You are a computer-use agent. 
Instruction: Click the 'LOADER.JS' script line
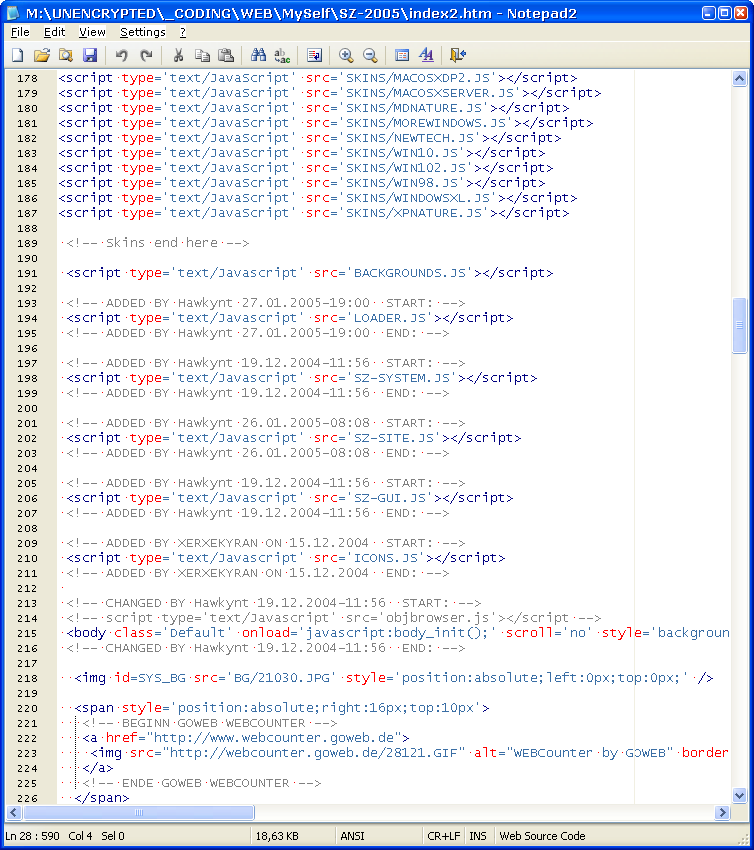289,318
